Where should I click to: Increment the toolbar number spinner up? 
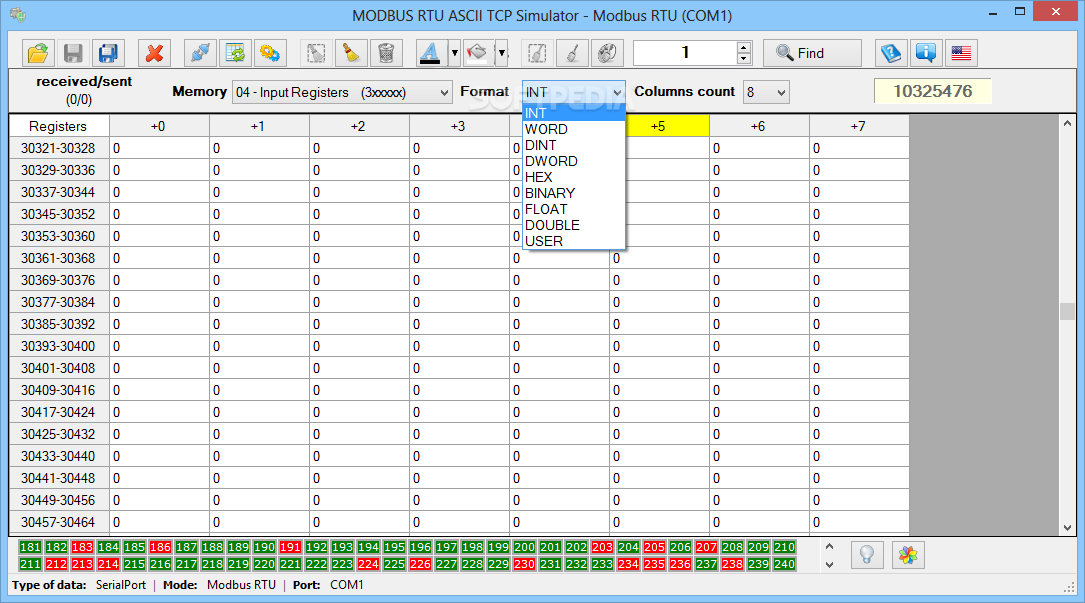(744, 47)
